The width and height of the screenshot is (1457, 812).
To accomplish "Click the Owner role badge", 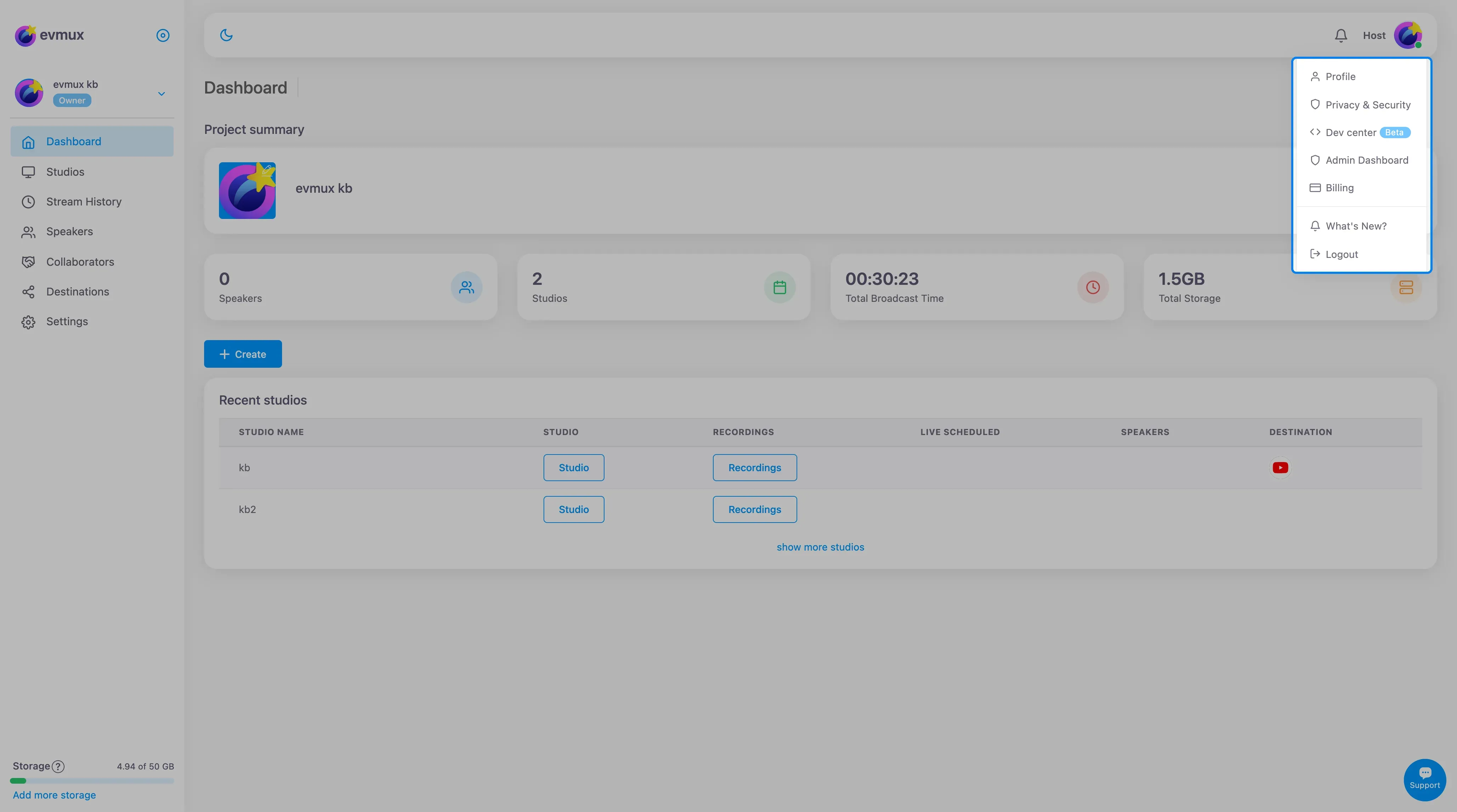I will click(x=72, y=101).
